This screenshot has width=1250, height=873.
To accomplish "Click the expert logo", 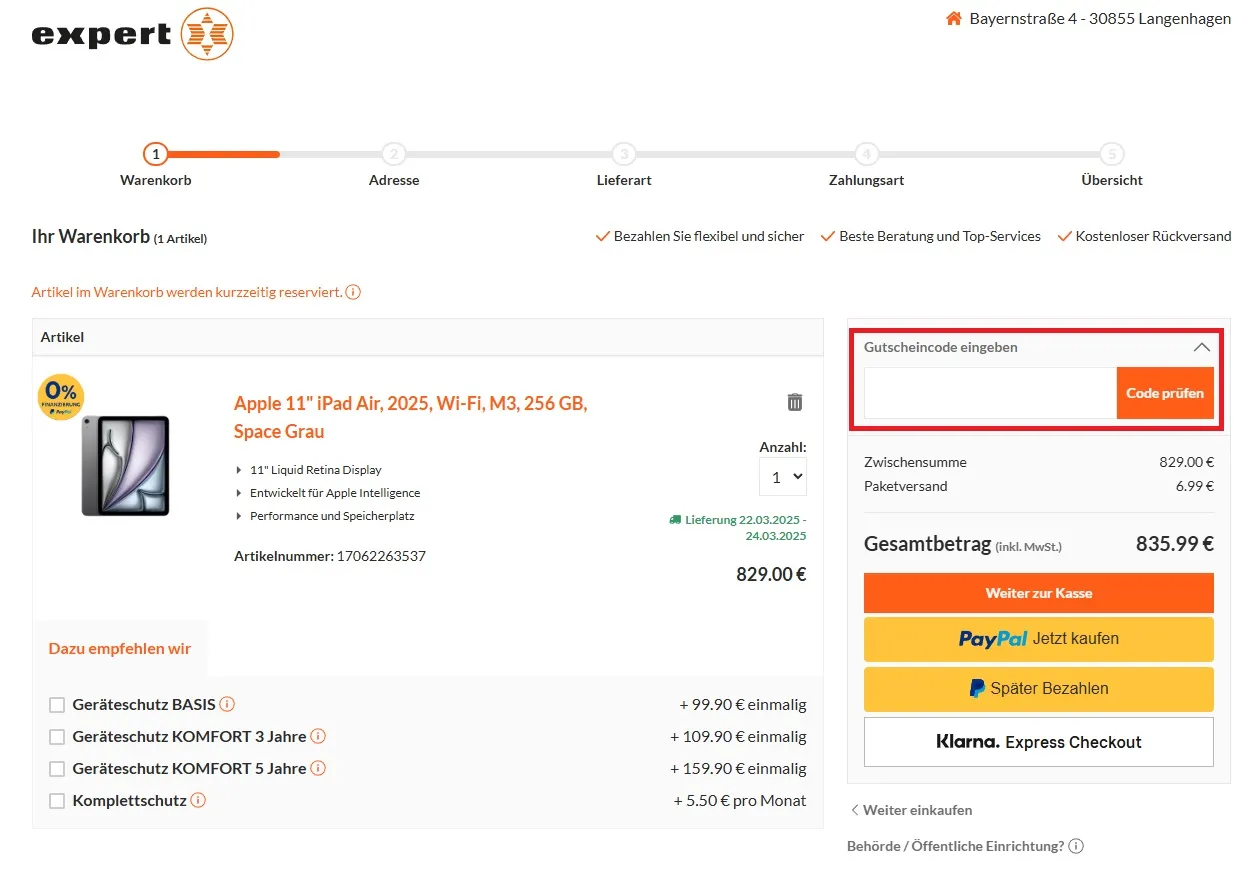I will (132, 34).
